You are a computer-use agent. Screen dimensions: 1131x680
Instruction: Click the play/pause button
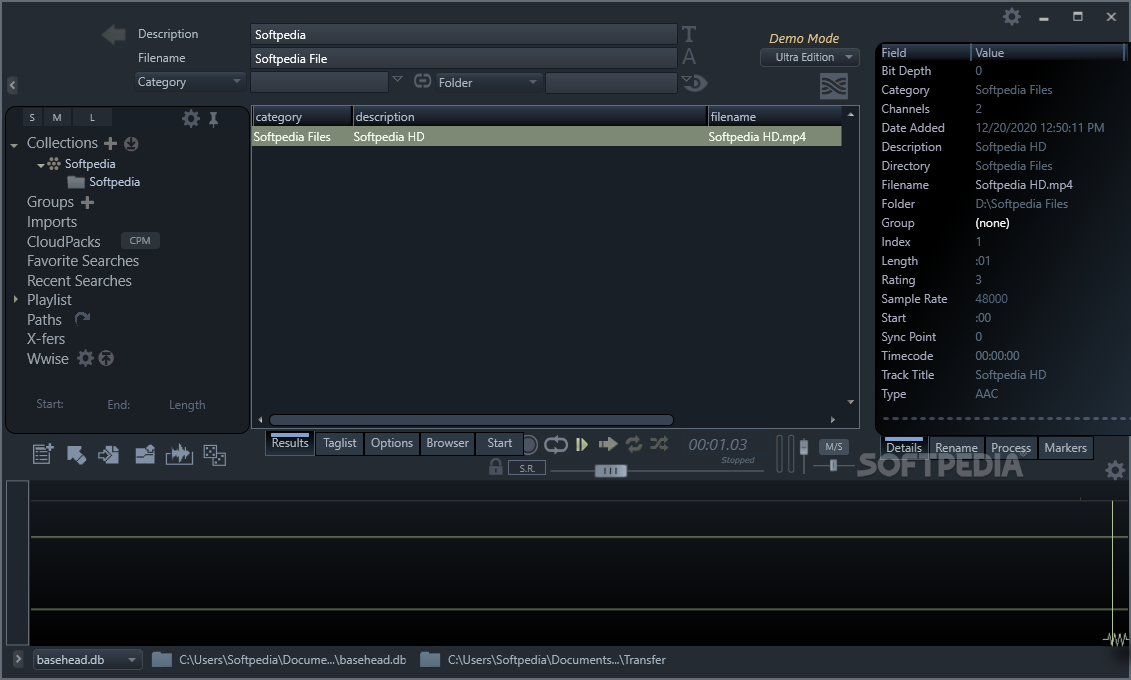pyautogui.click(x=581, y=444)
